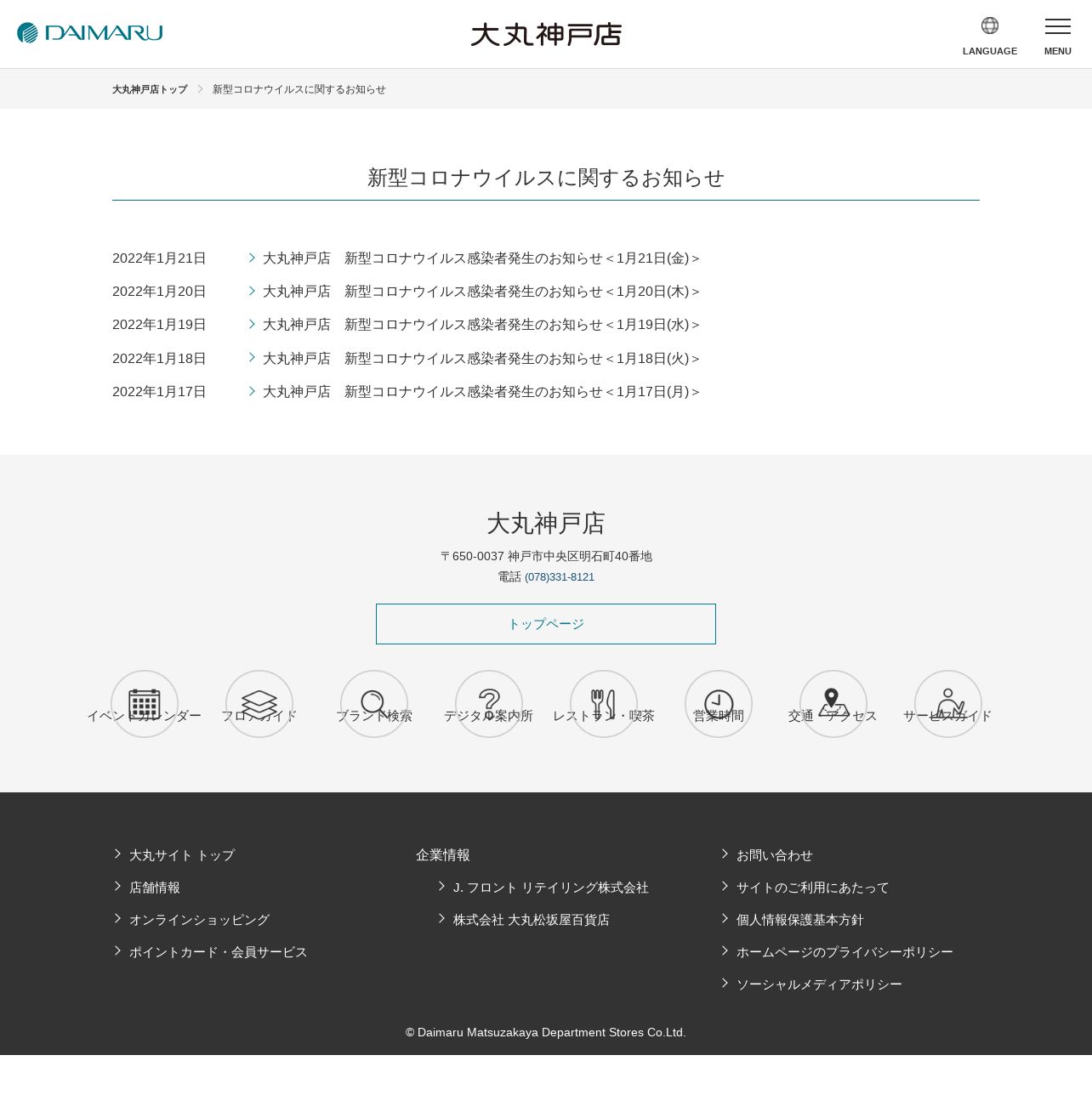
Task: Click the Daimaru logo
Action: coord(90,33)
